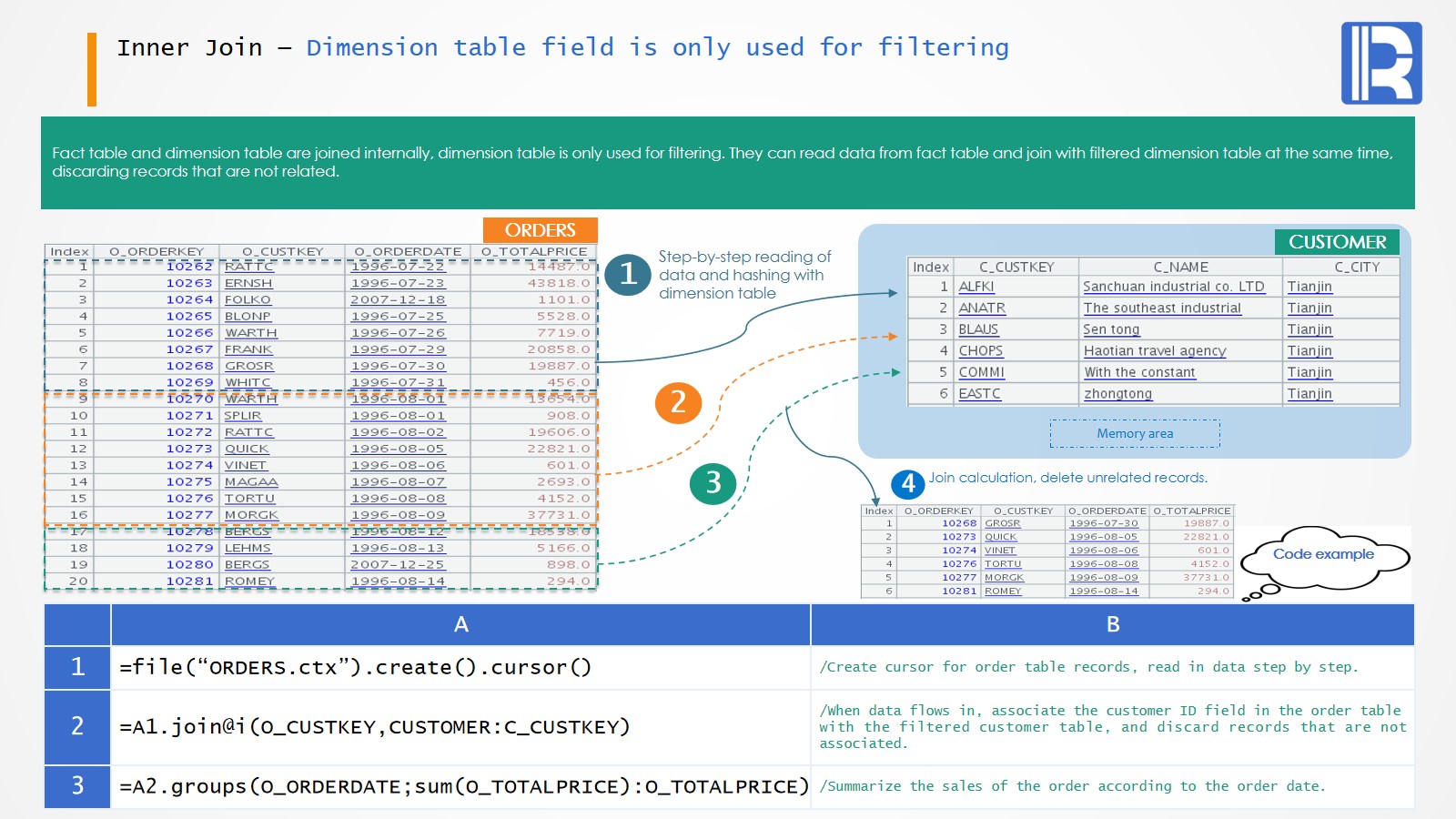Click the blue R logo icon
This screenshot has height=819, width=1456.
1380,63
